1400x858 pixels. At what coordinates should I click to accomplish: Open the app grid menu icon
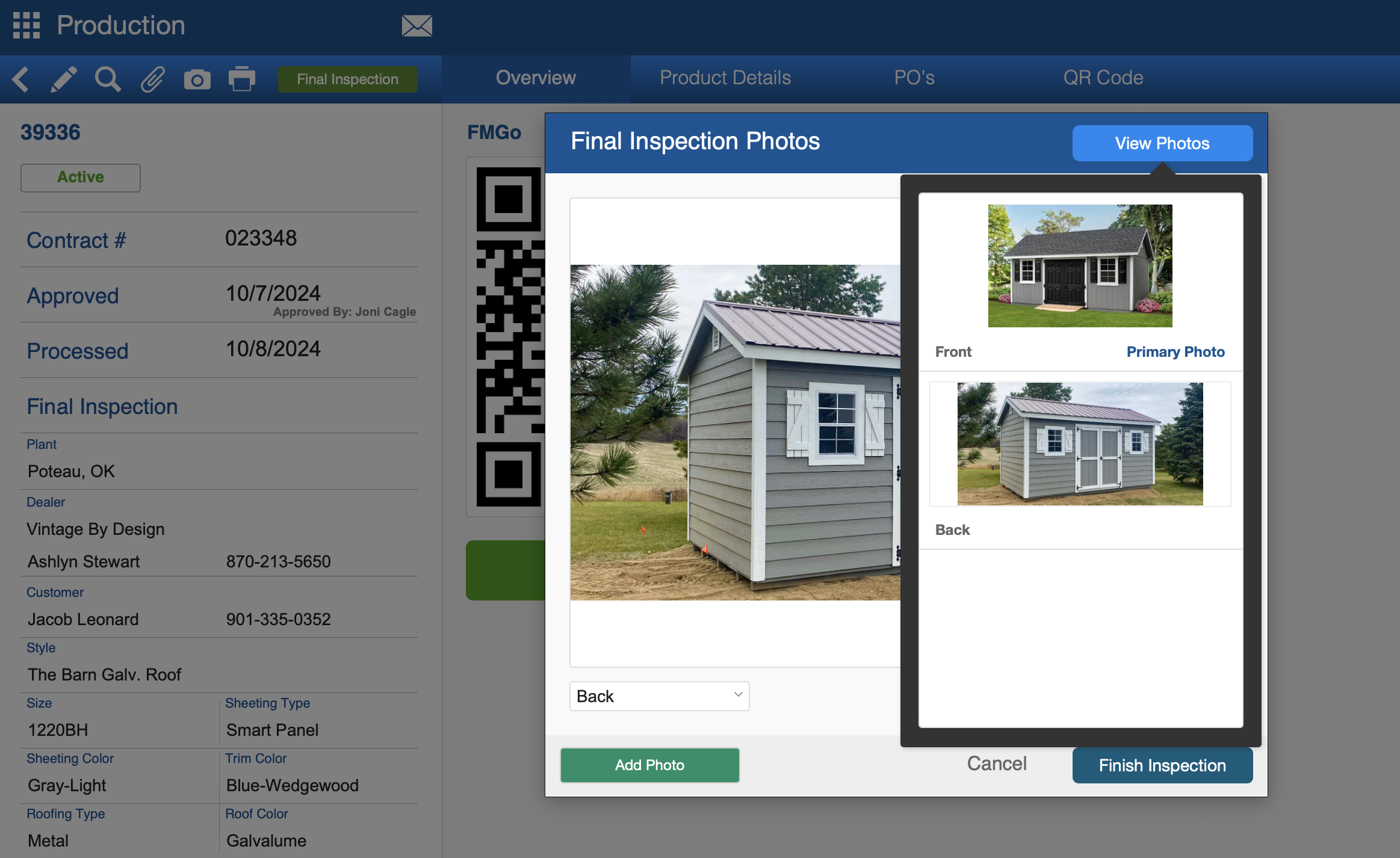(x=26, y=25)
